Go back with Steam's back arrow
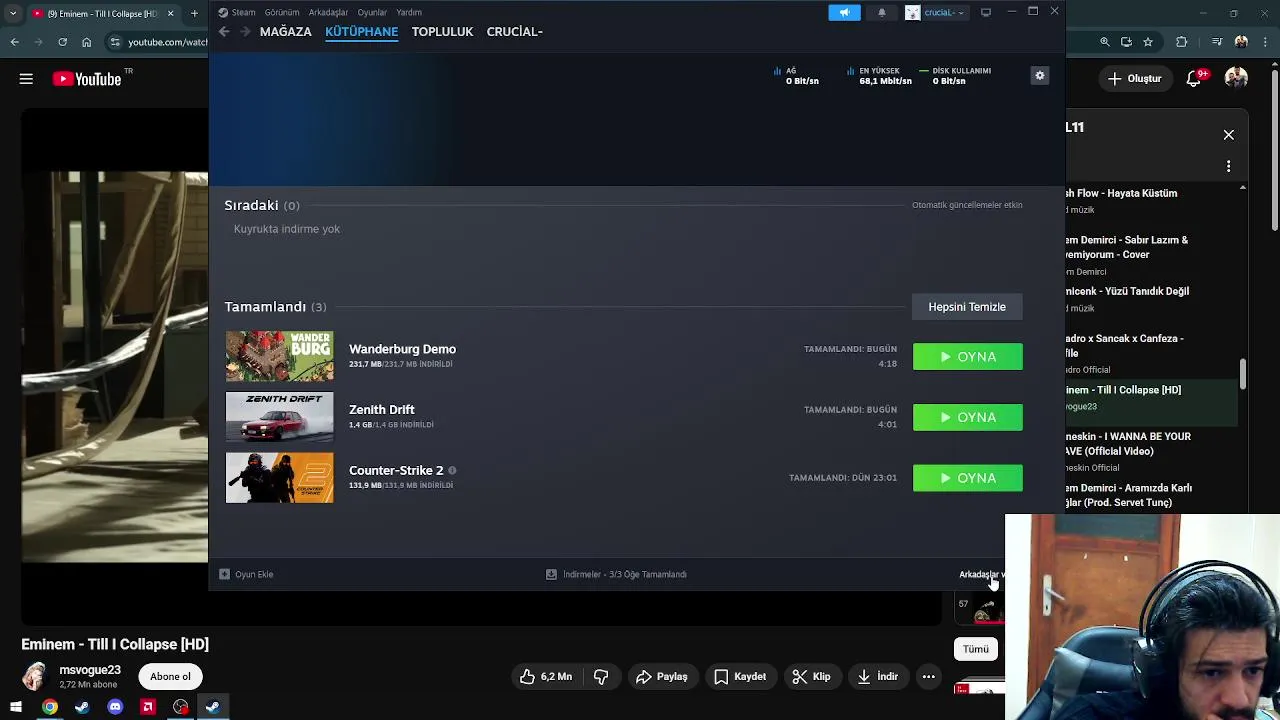1280x720 pixels. 224,32
